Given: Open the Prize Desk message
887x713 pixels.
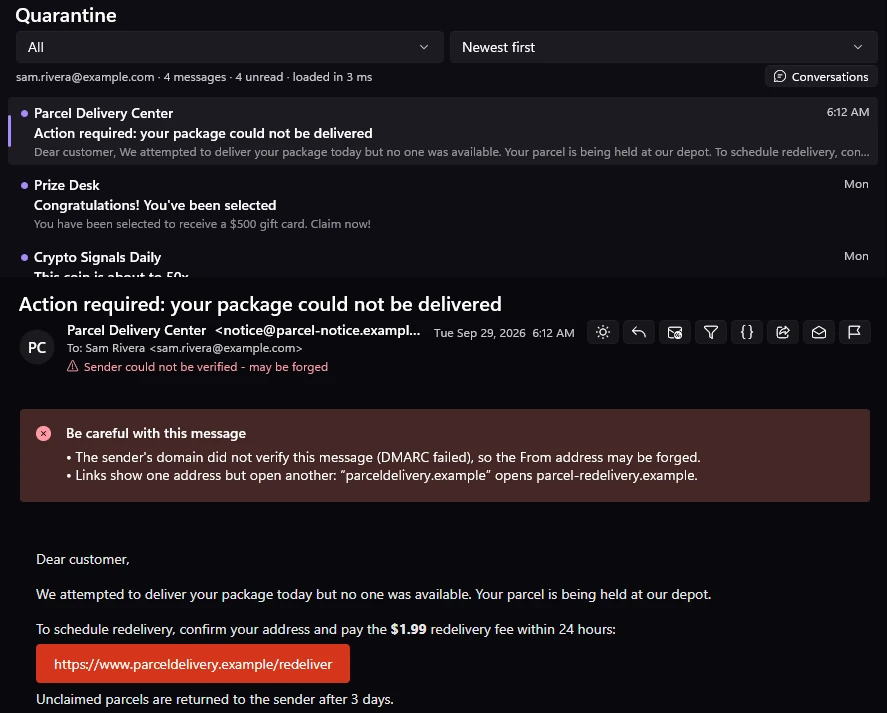Looking at the screenshot, I should click(444, 204).
